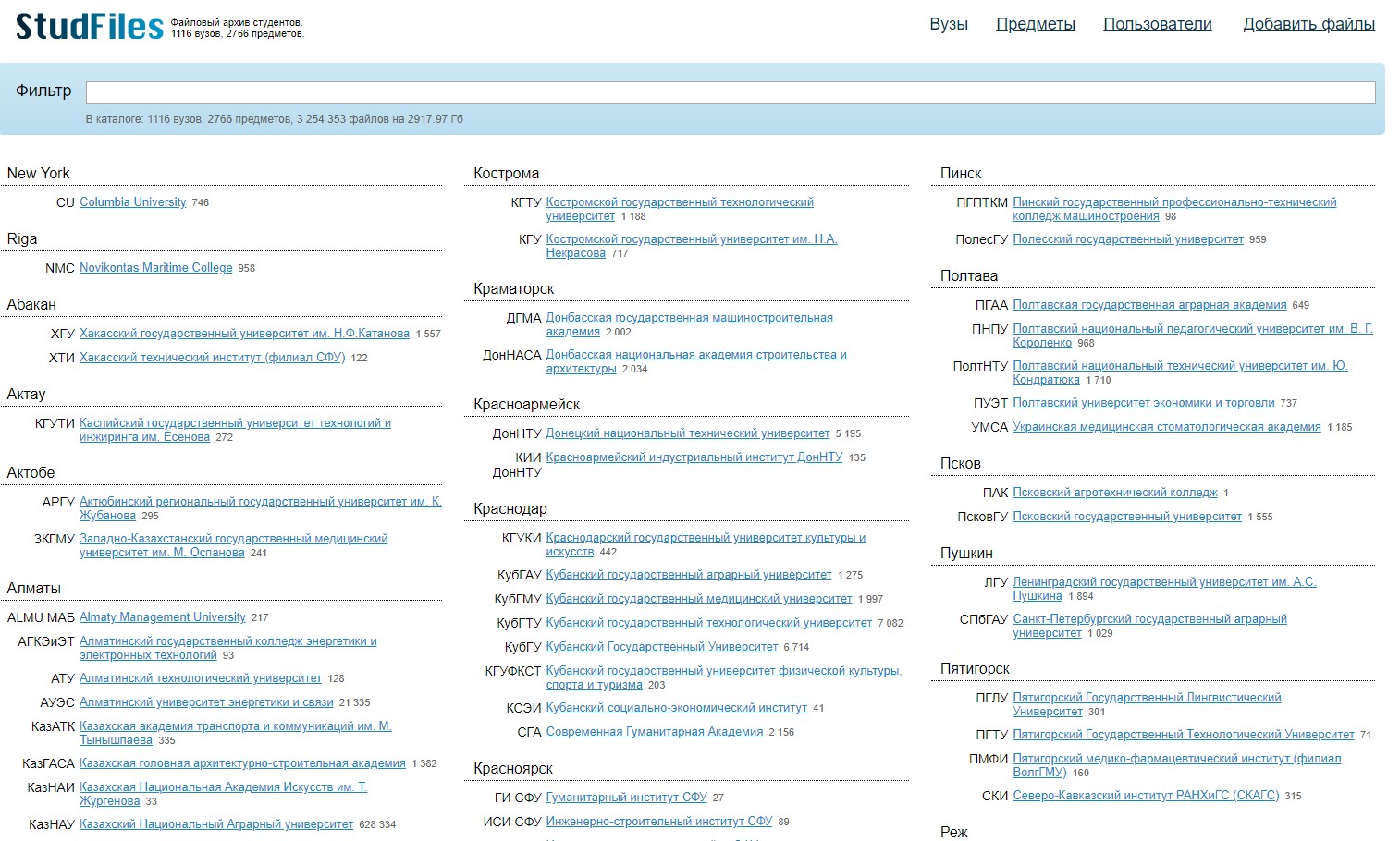Click the StudFiles logo

tap(90, 26)
